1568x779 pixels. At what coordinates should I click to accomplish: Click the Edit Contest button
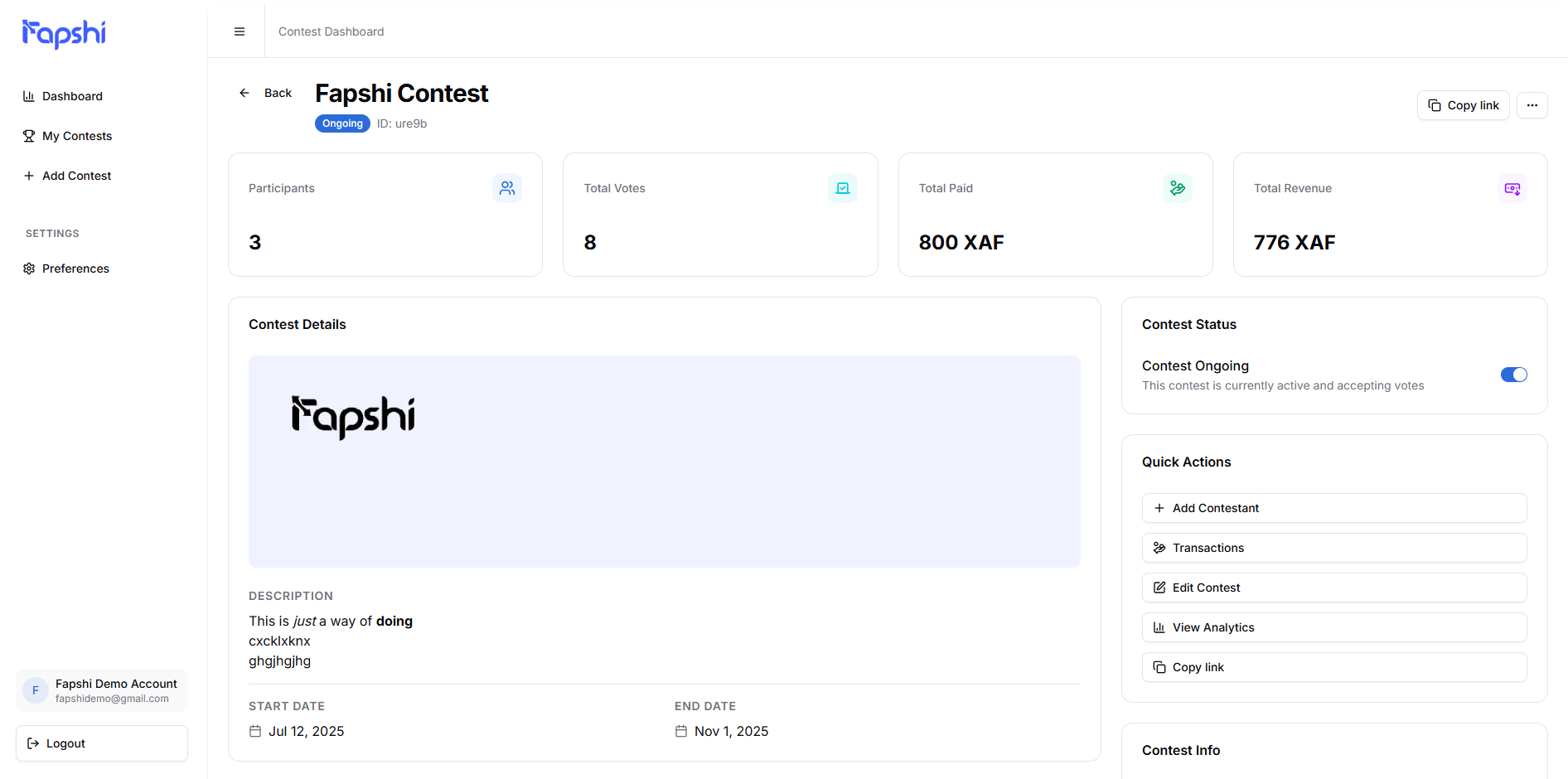click(x=1333, y=588)
